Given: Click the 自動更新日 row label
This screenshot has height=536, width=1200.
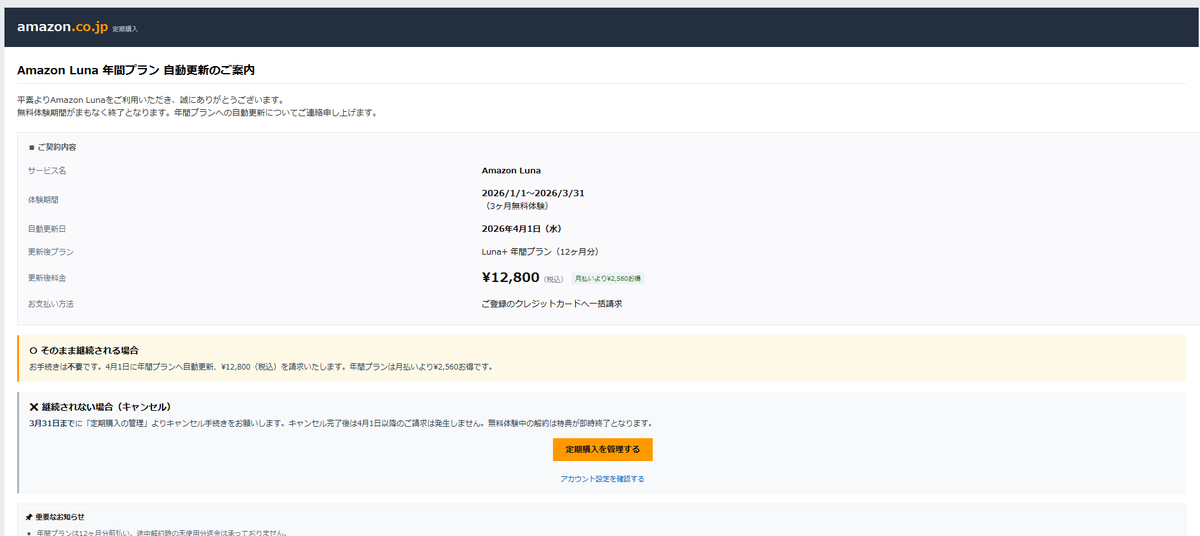Looking at the screenshot, I should [x=47, y=229].
